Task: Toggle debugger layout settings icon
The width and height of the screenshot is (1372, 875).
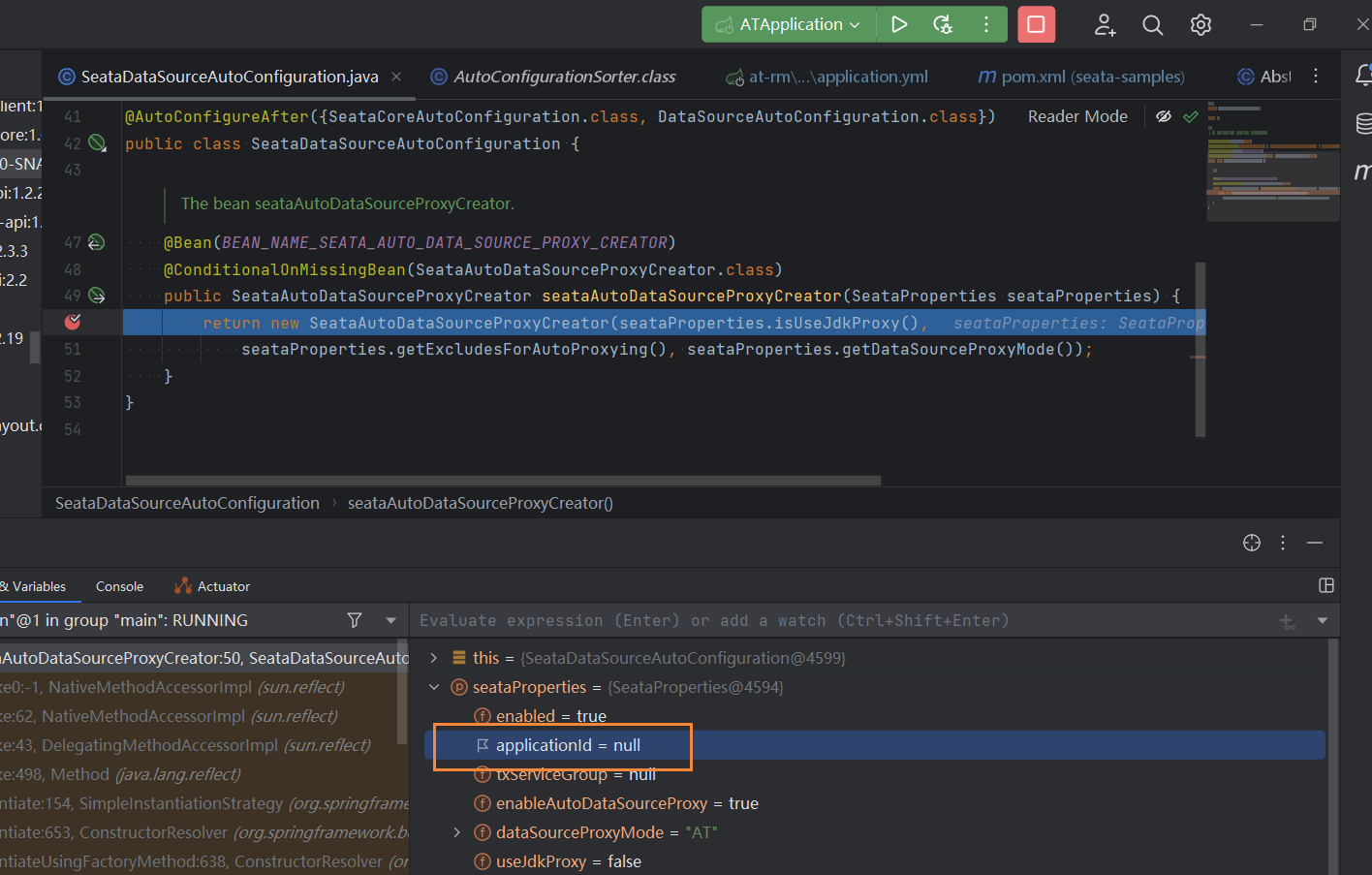Action: pos(1326,585)
